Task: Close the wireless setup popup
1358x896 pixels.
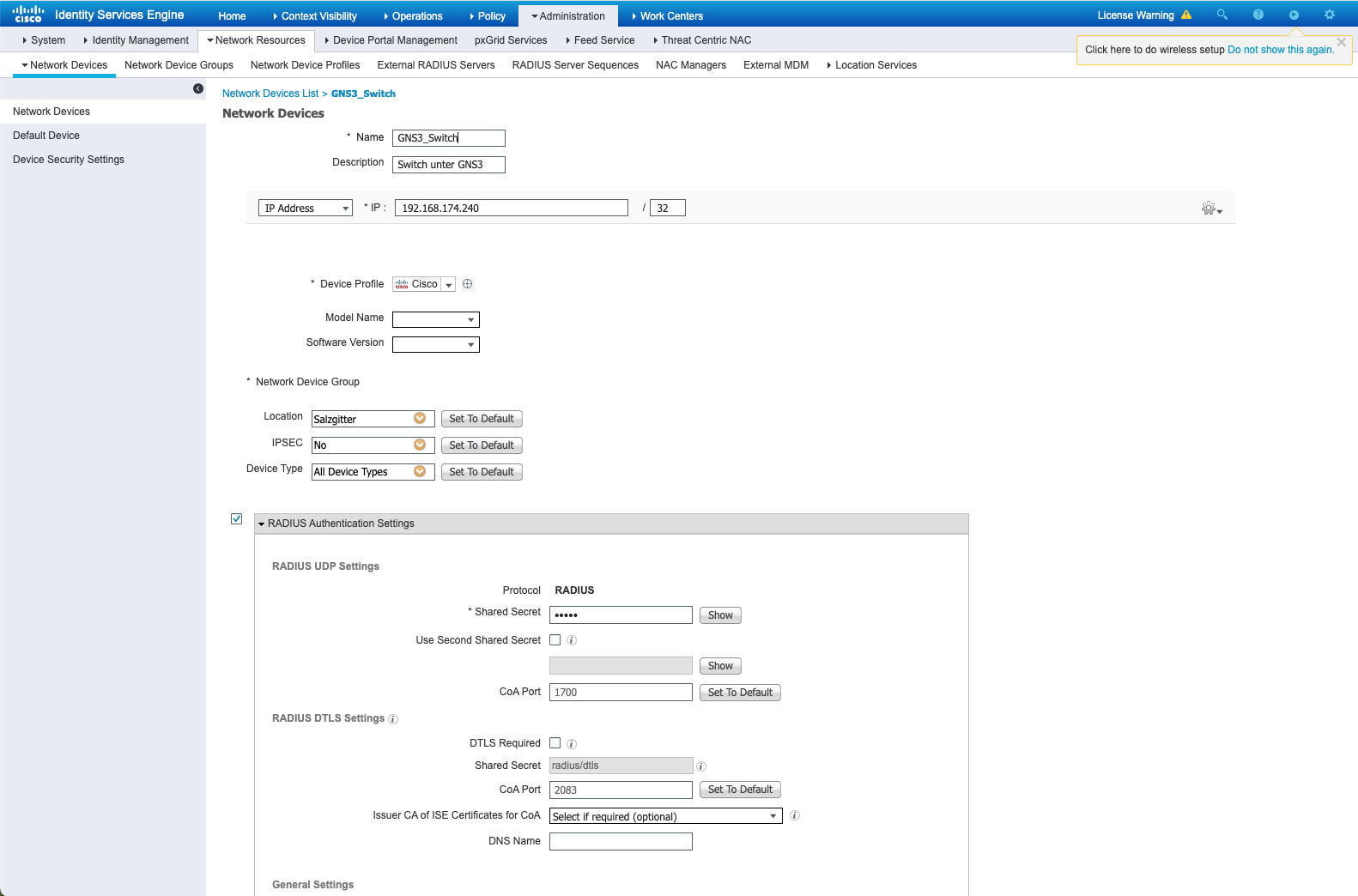Action: pyautogui.click(x=1342, y=42)
